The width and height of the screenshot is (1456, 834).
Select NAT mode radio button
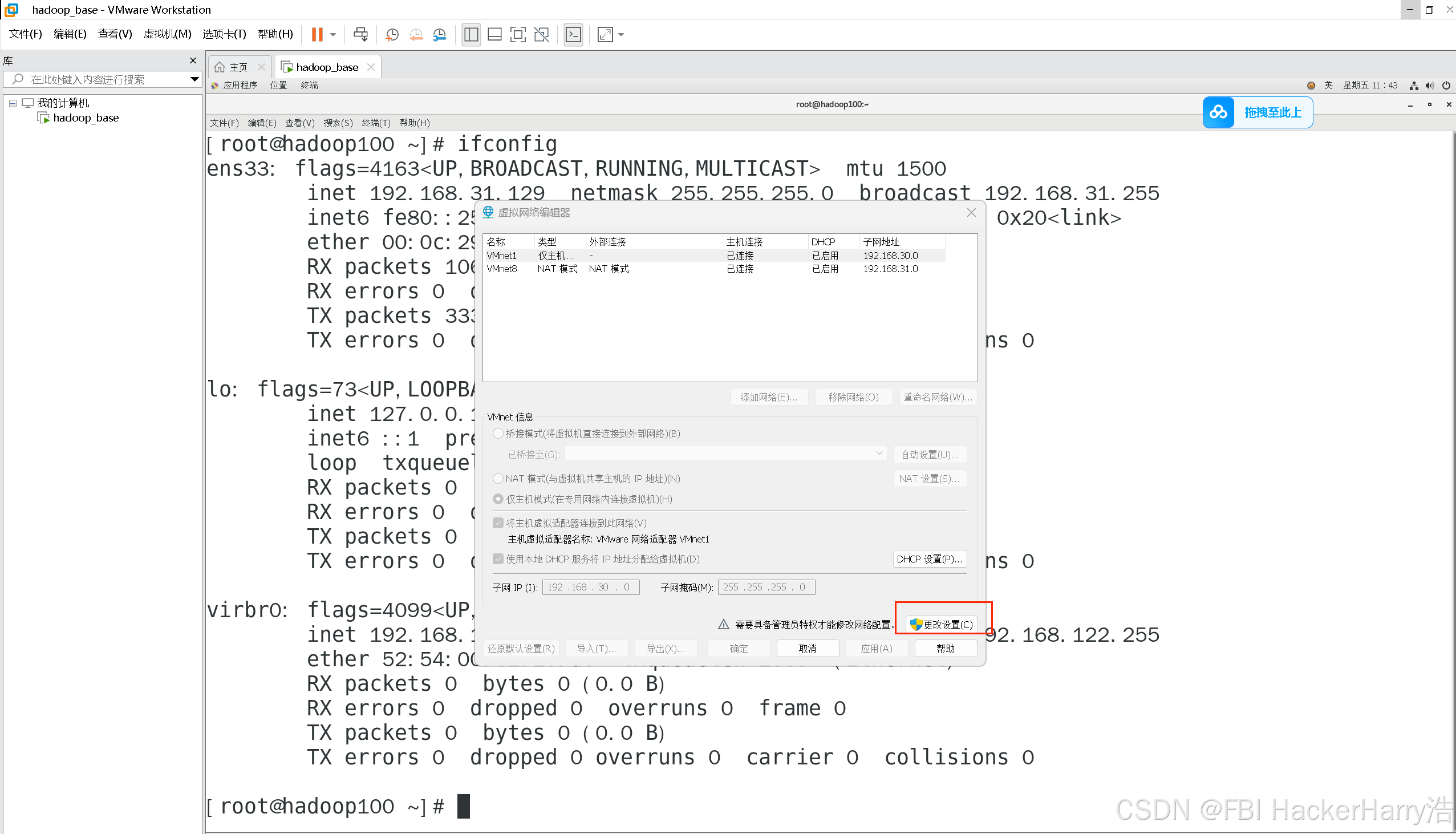497,478
